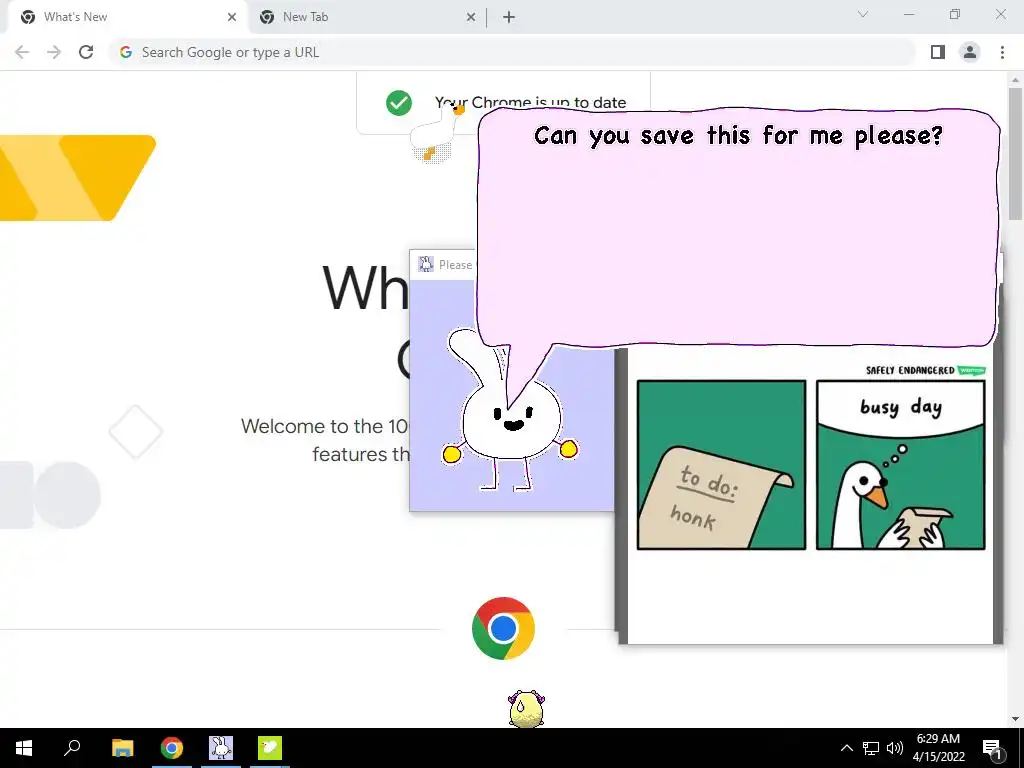Viewport: 1024px width, 768px height.
Task: Close the What's New tab
Action: tap(232, 17)
